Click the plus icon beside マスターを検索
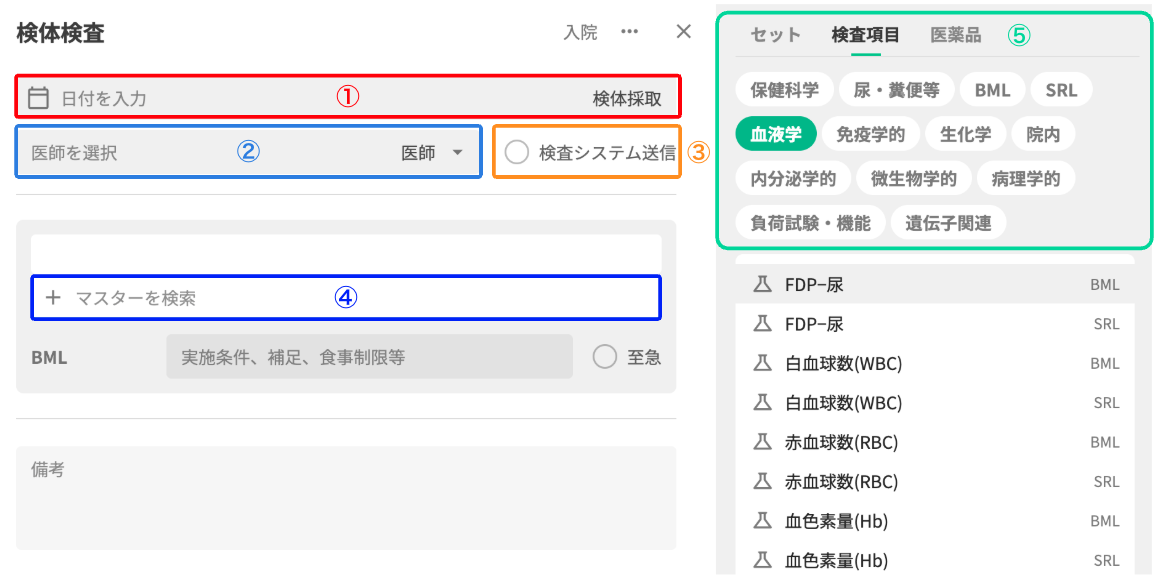 click(53, 298)
